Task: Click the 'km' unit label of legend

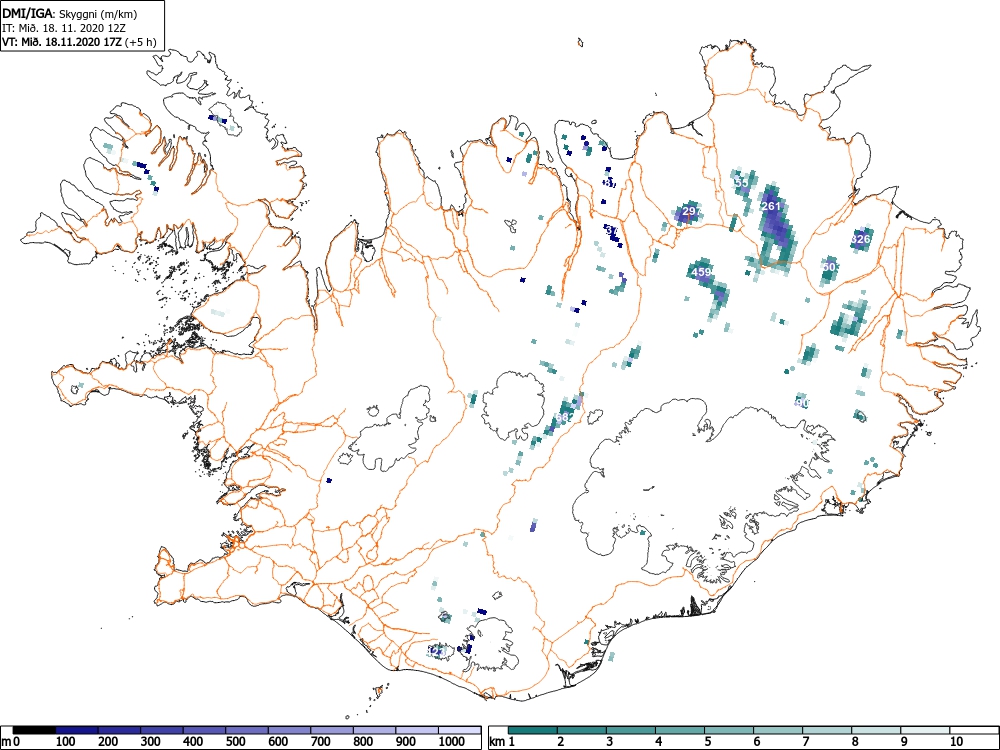Action: click(497, 742)
